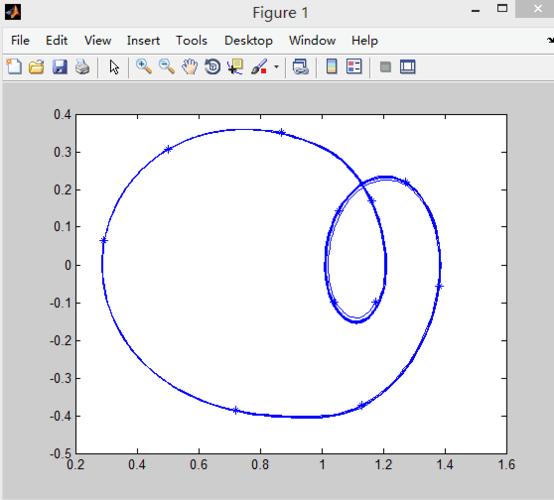Click the New Figure icon
554x500 pixels.
click(14, 67)
